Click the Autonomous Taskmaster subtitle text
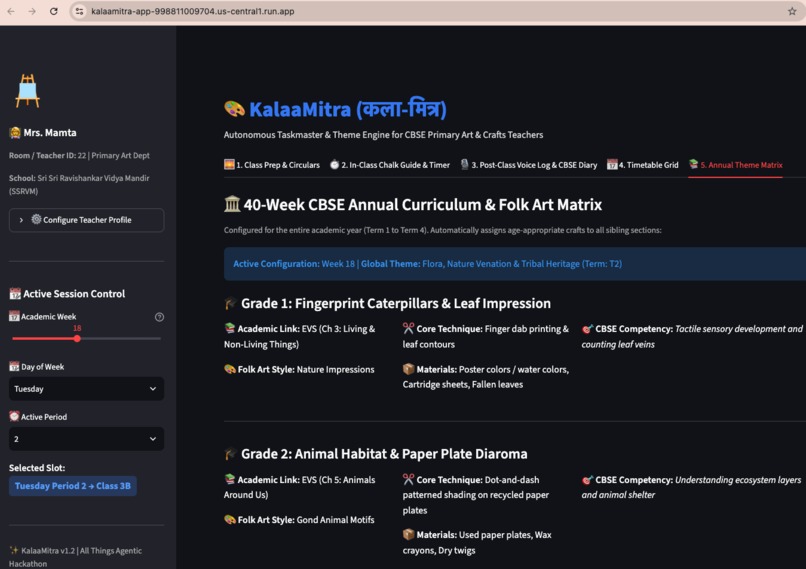Viewport: 806px width, 569px height. click(x=383, y=135)
